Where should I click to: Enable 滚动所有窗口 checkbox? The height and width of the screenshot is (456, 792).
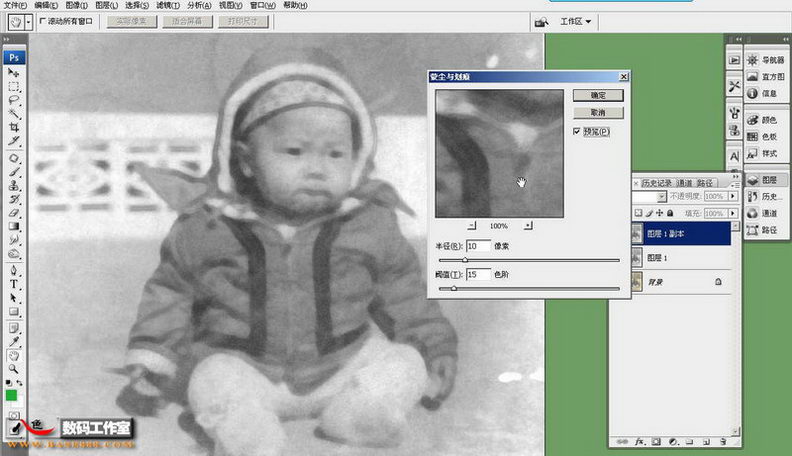click(x=43, y=21)
